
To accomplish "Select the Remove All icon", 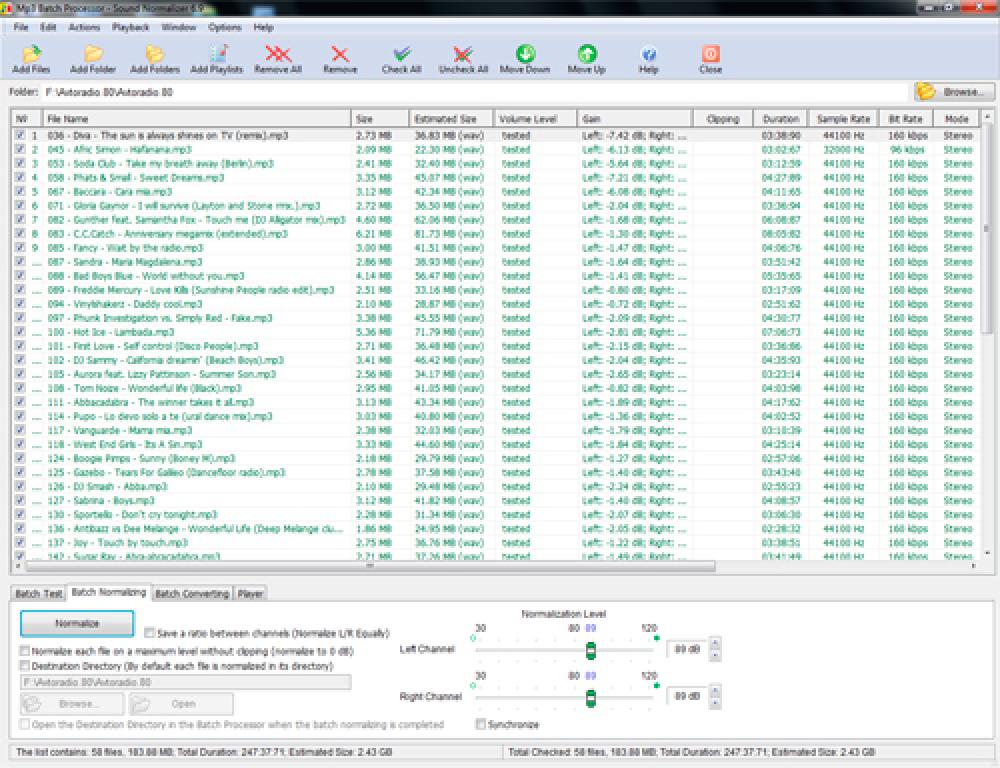I will 278,56.
